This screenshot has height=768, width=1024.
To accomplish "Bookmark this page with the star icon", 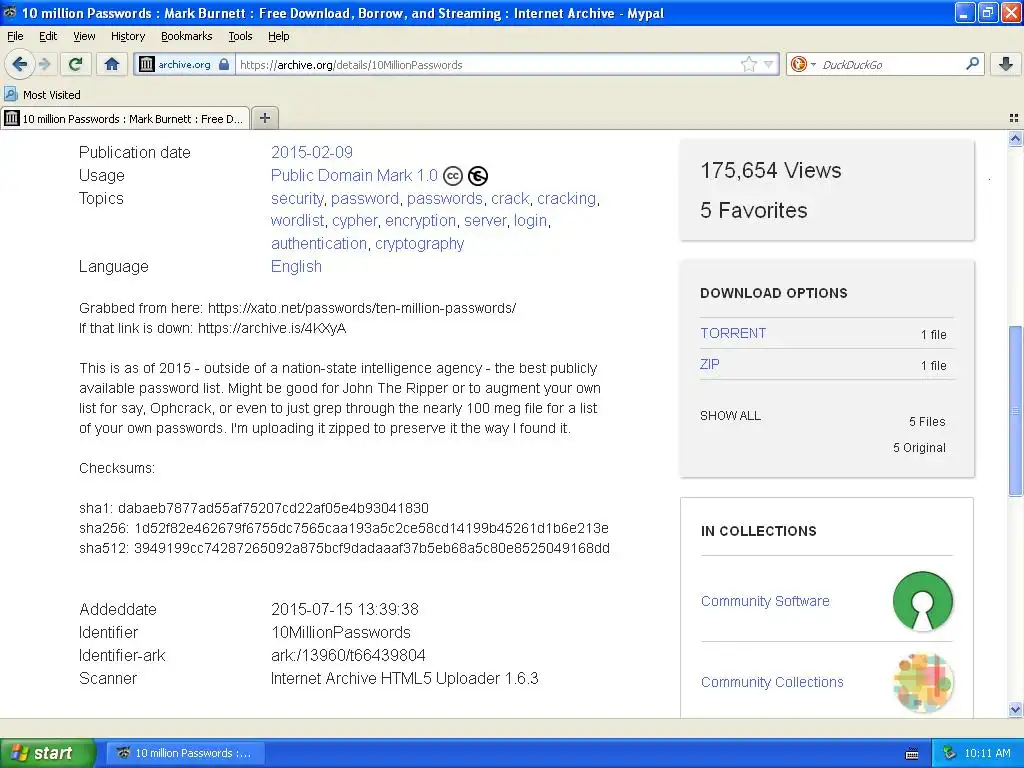I will (748, 64).
